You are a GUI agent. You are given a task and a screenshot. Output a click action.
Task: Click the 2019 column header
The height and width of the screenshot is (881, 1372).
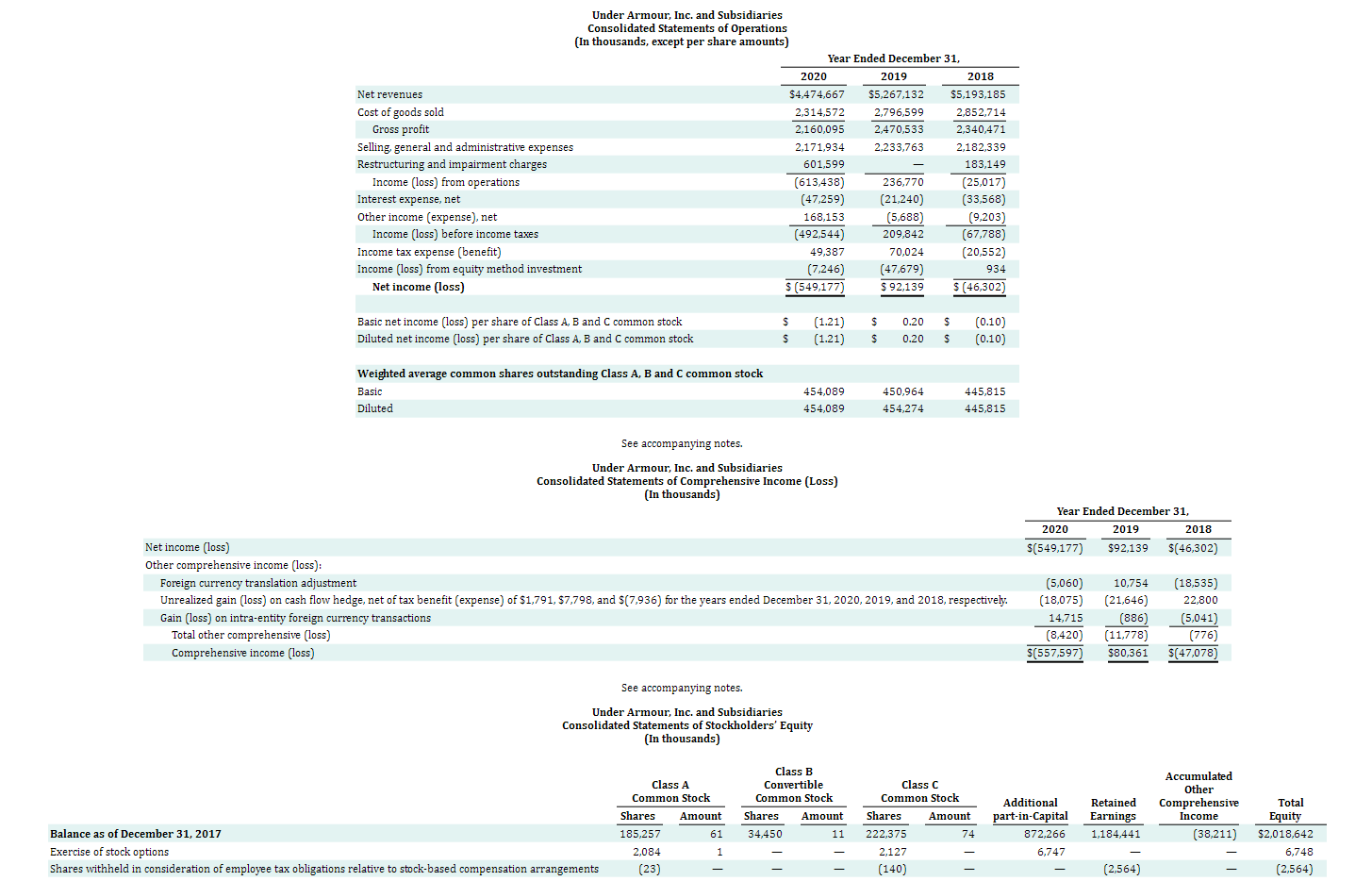coord(894,75)
